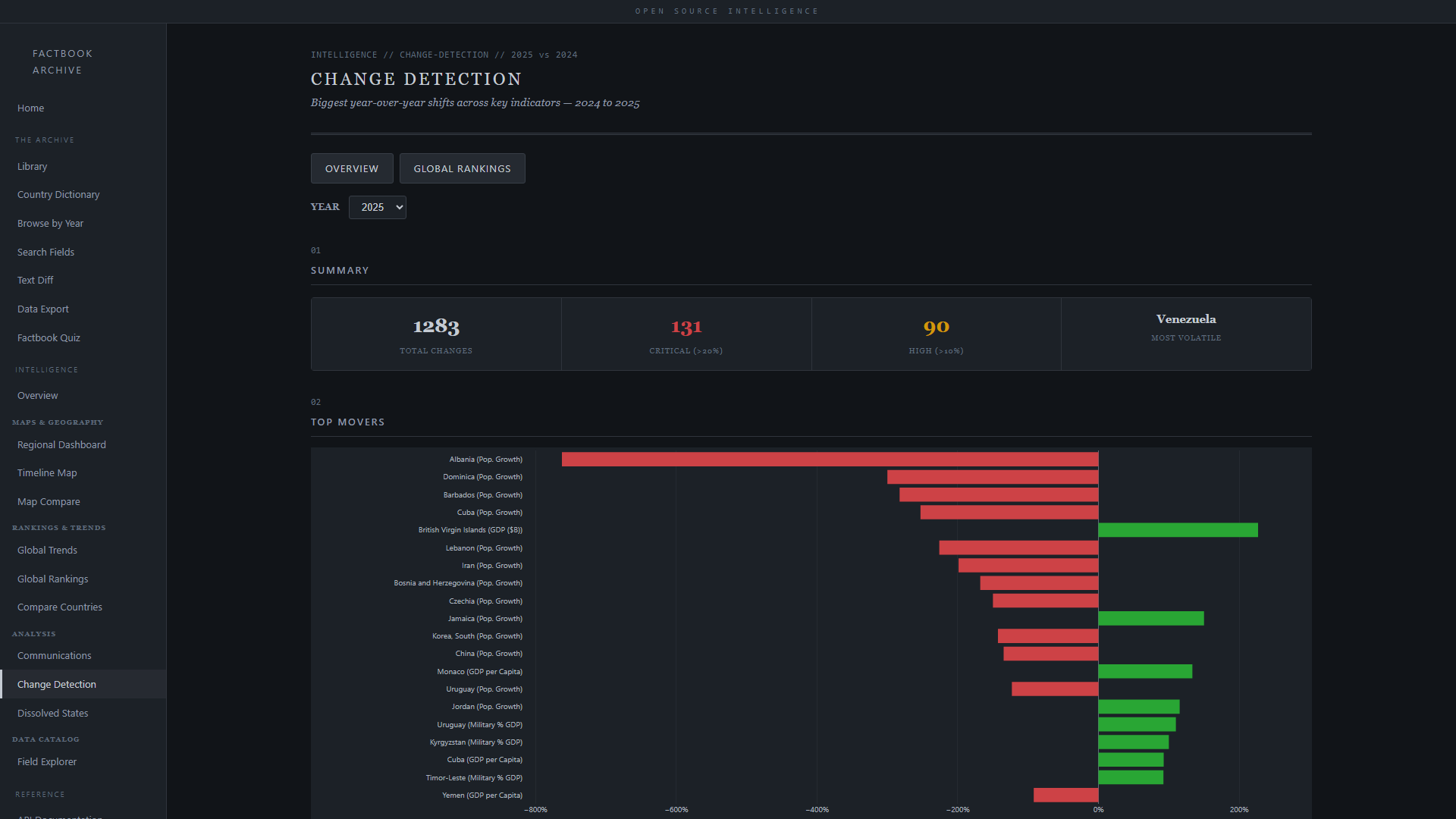1456x819 pixels.
Task: Open the Text Diff tool
Action: tap(34, 280)
